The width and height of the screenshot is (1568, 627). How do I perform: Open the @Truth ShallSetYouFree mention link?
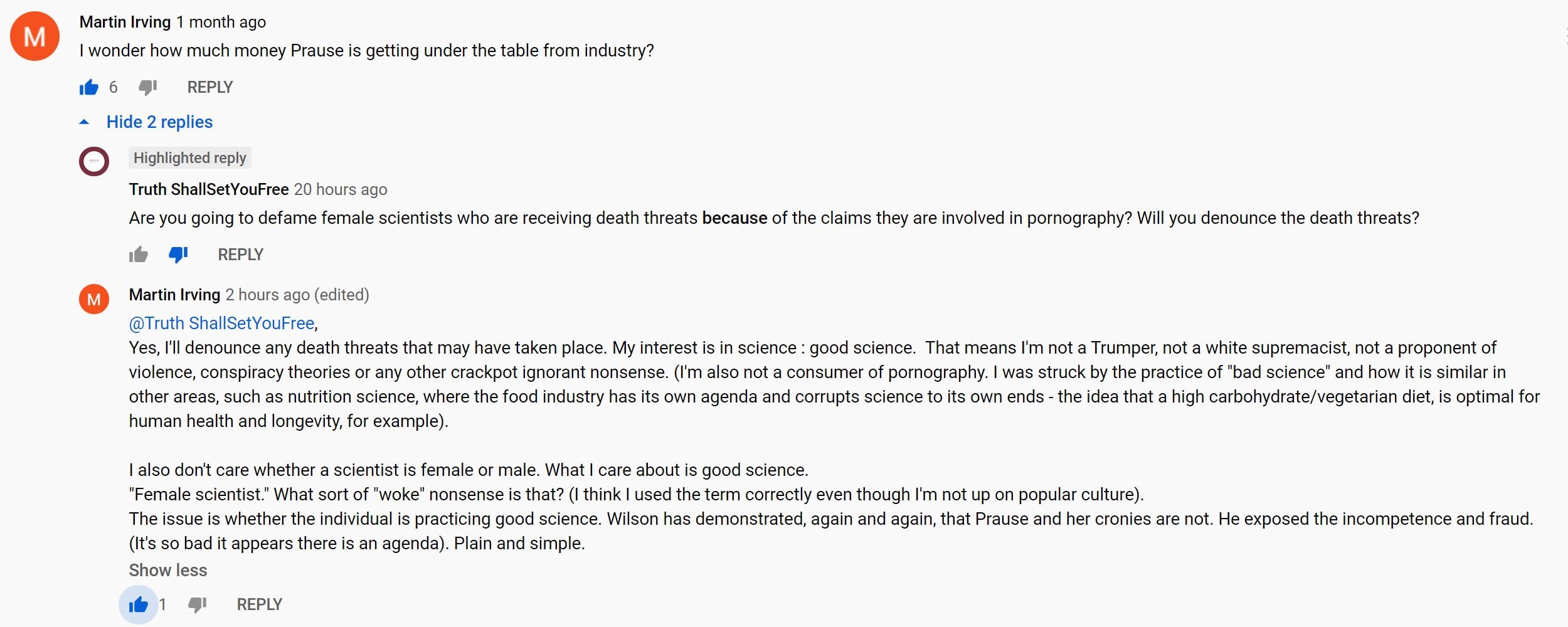point(221,323)
